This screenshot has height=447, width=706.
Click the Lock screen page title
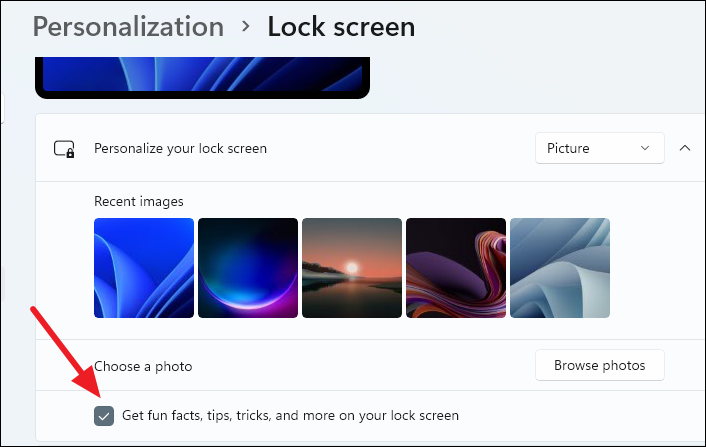tap(341, 27)
